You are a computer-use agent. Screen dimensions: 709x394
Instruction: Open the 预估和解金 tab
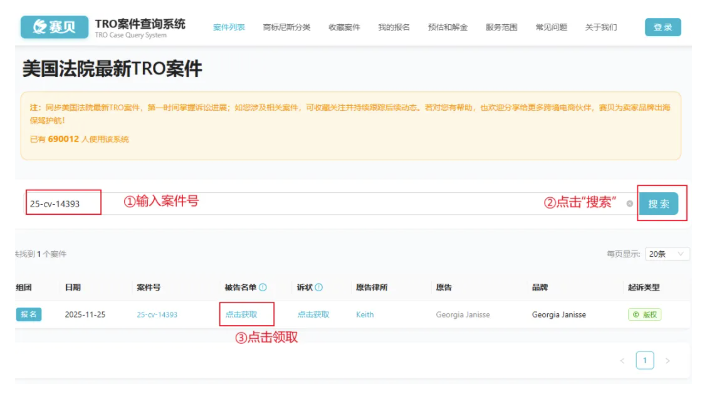pos(448,27)
